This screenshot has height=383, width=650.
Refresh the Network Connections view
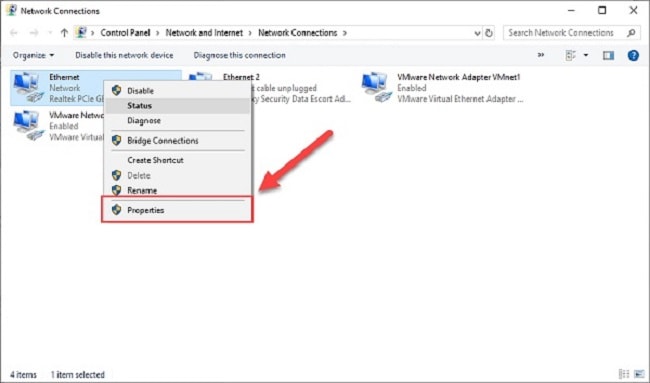tap(489, 33)
